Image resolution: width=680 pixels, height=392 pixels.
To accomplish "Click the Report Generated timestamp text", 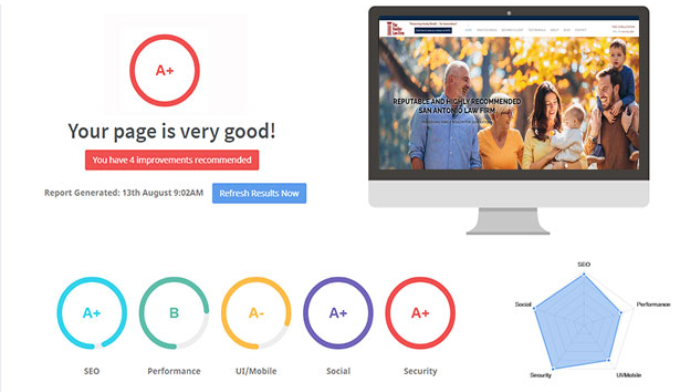I will tap(124, 193).
